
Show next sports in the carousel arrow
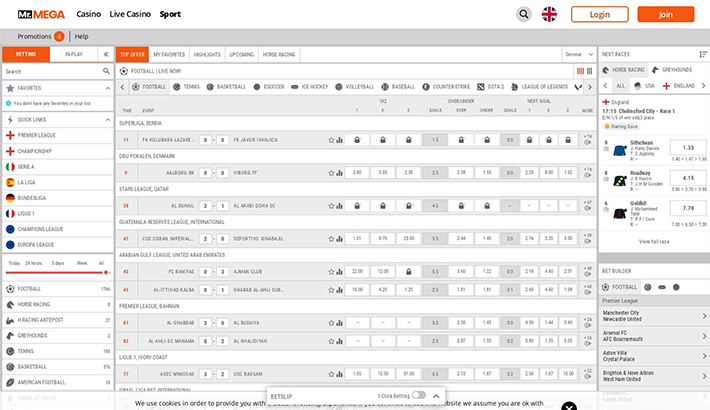(x=590, y=87)
